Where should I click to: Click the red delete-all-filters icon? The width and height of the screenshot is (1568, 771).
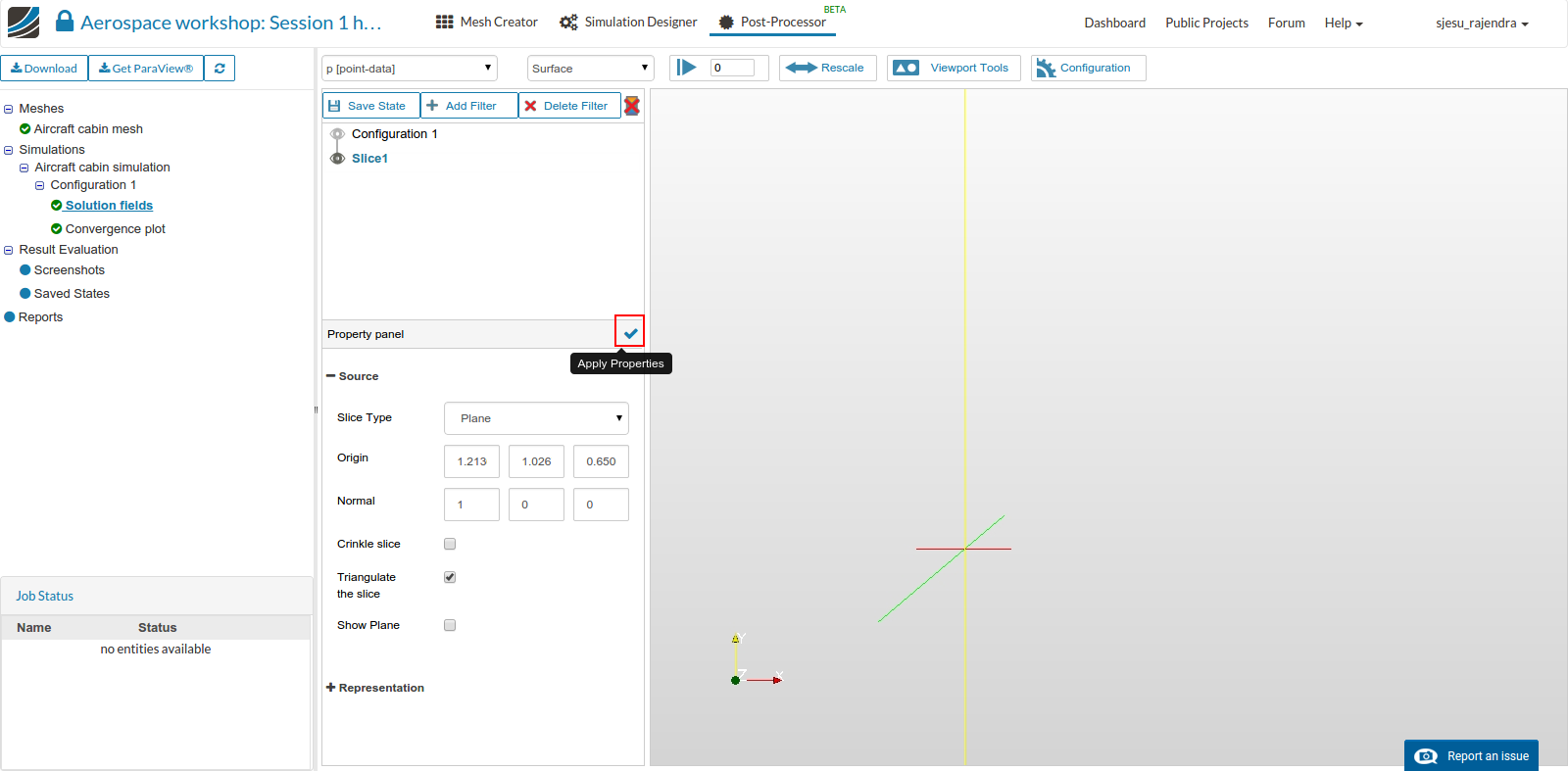coord(632,106)
